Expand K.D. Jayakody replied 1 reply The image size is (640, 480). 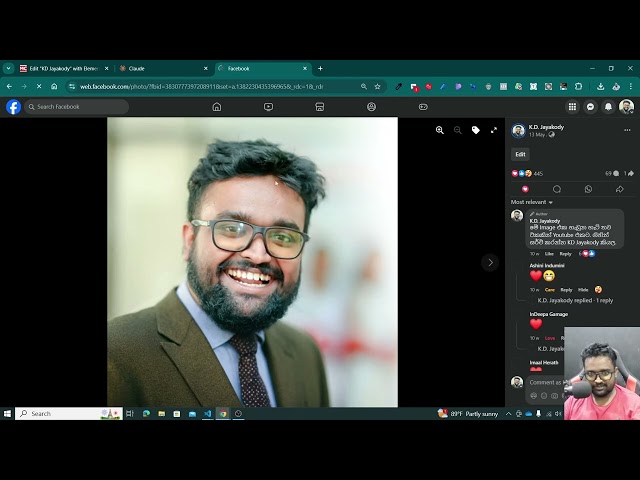(x=575, y=300)
